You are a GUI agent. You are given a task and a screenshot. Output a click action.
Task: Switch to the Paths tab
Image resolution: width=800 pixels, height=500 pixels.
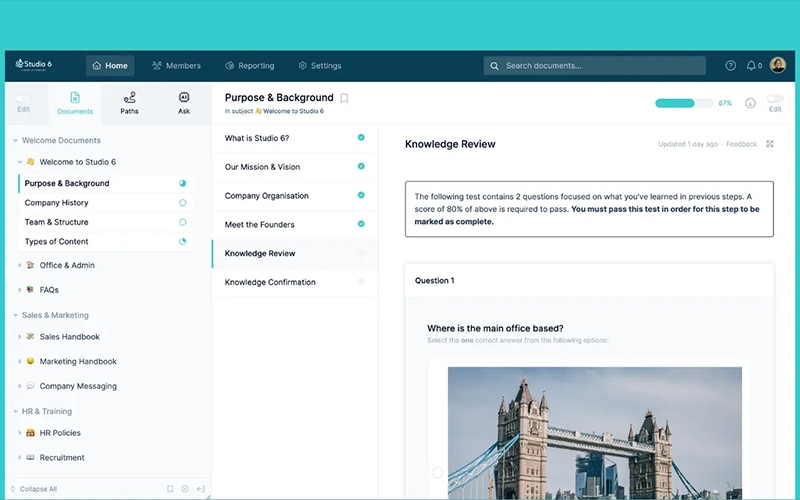129,103
